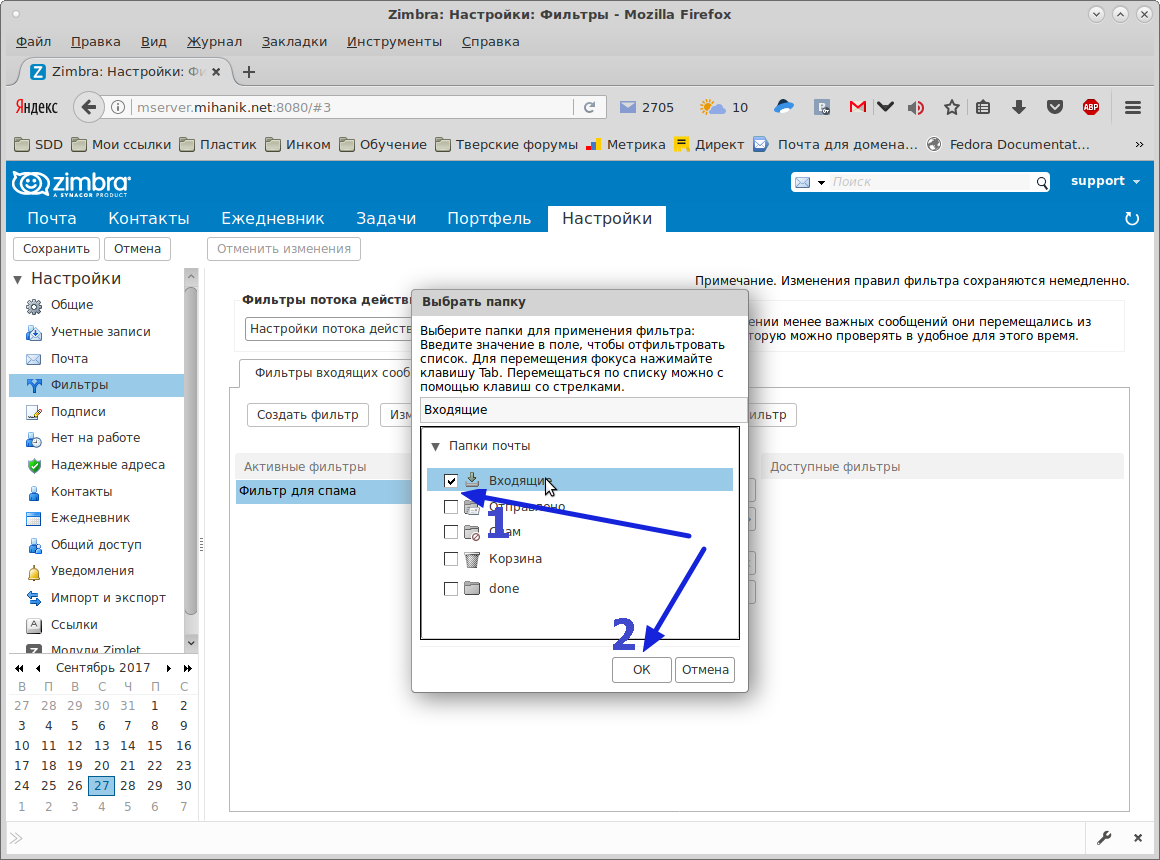Click the Отменить изменения button
The width and height of the screenshot is (1160, 860).
(x=284, y=249)
